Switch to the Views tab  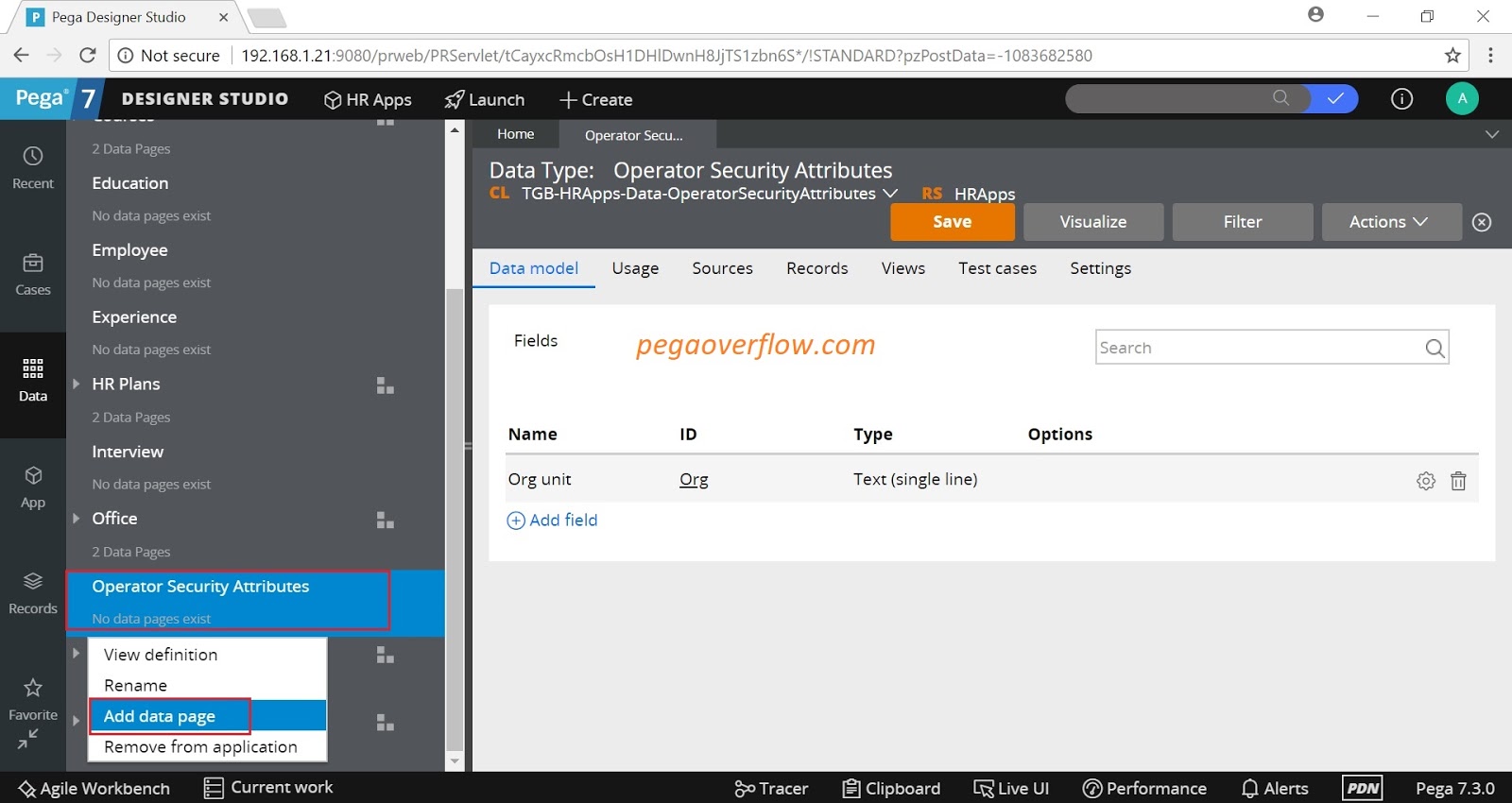tap(903, 268)
